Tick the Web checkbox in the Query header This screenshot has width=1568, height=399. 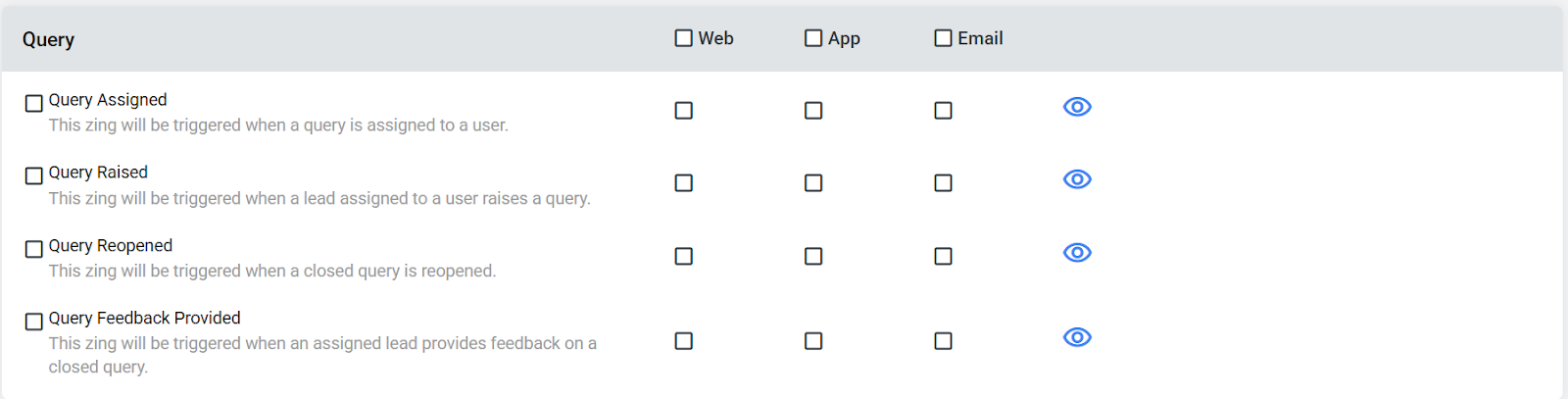[x=684, y=38]
